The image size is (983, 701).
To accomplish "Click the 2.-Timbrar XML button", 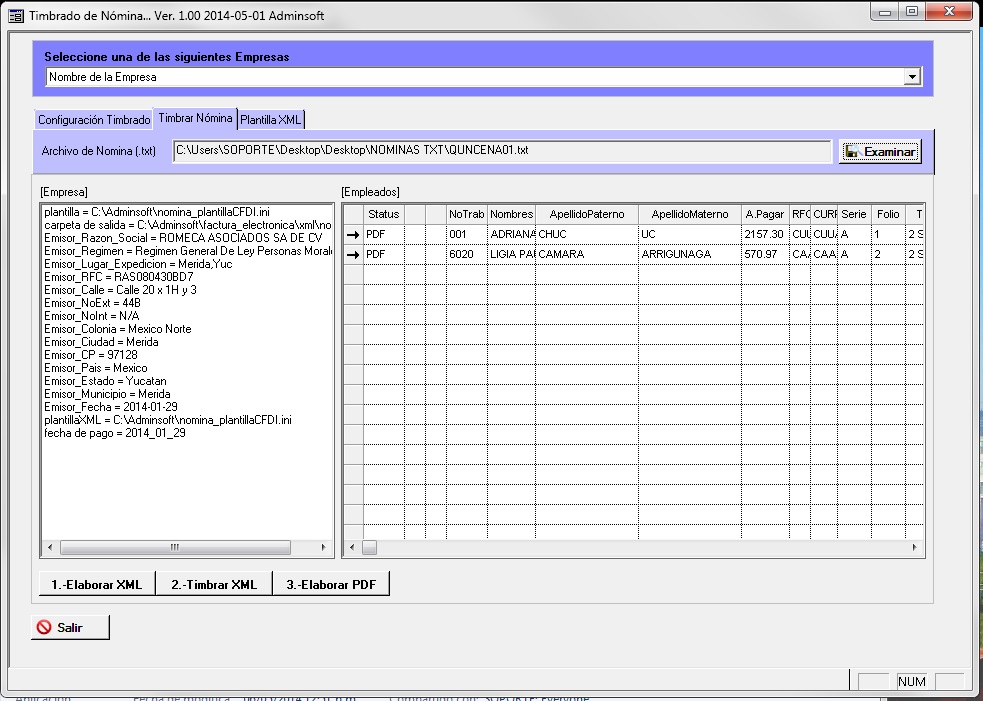I will tap(214, 584).
